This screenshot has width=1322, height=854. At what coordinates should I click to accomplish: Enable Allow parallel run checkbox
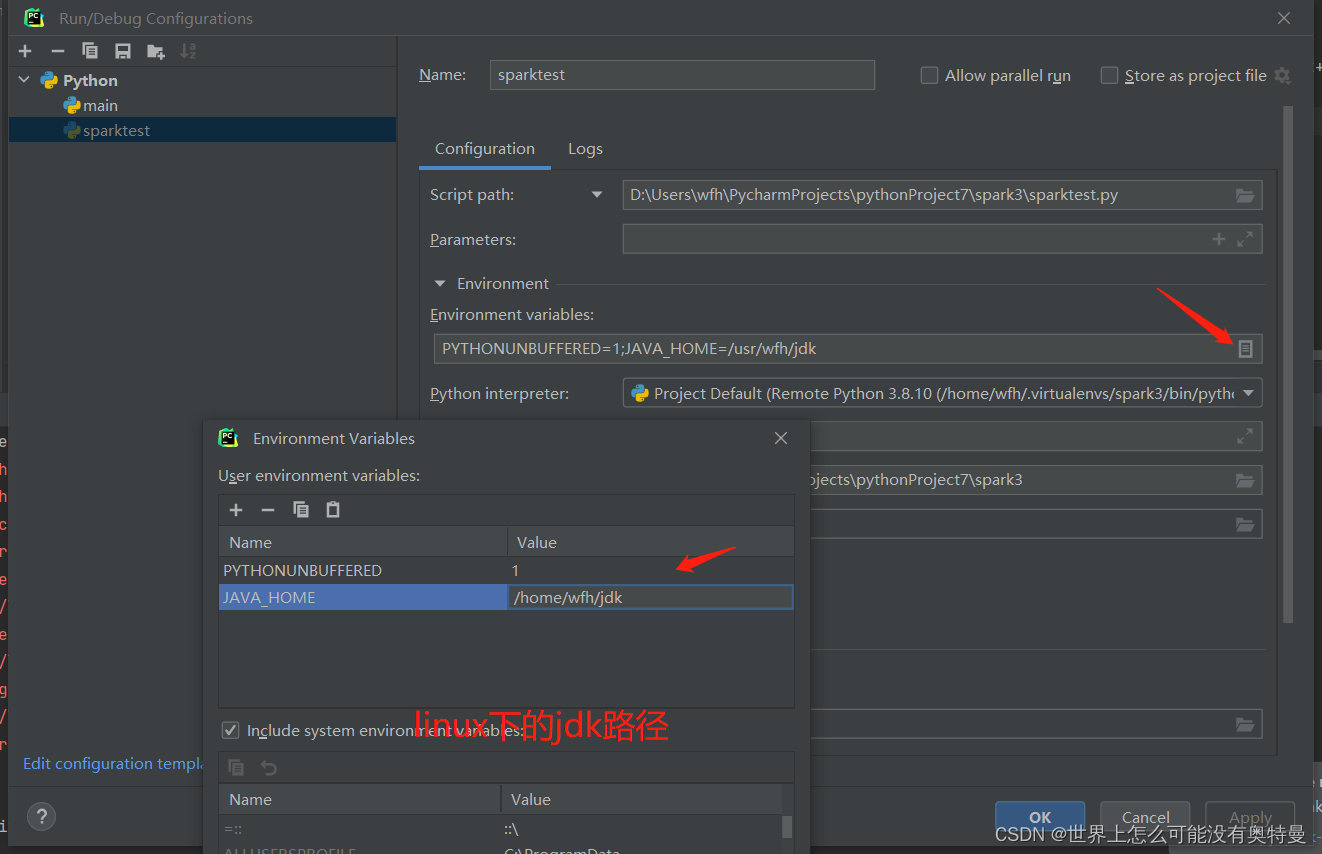tap(929, 76)
